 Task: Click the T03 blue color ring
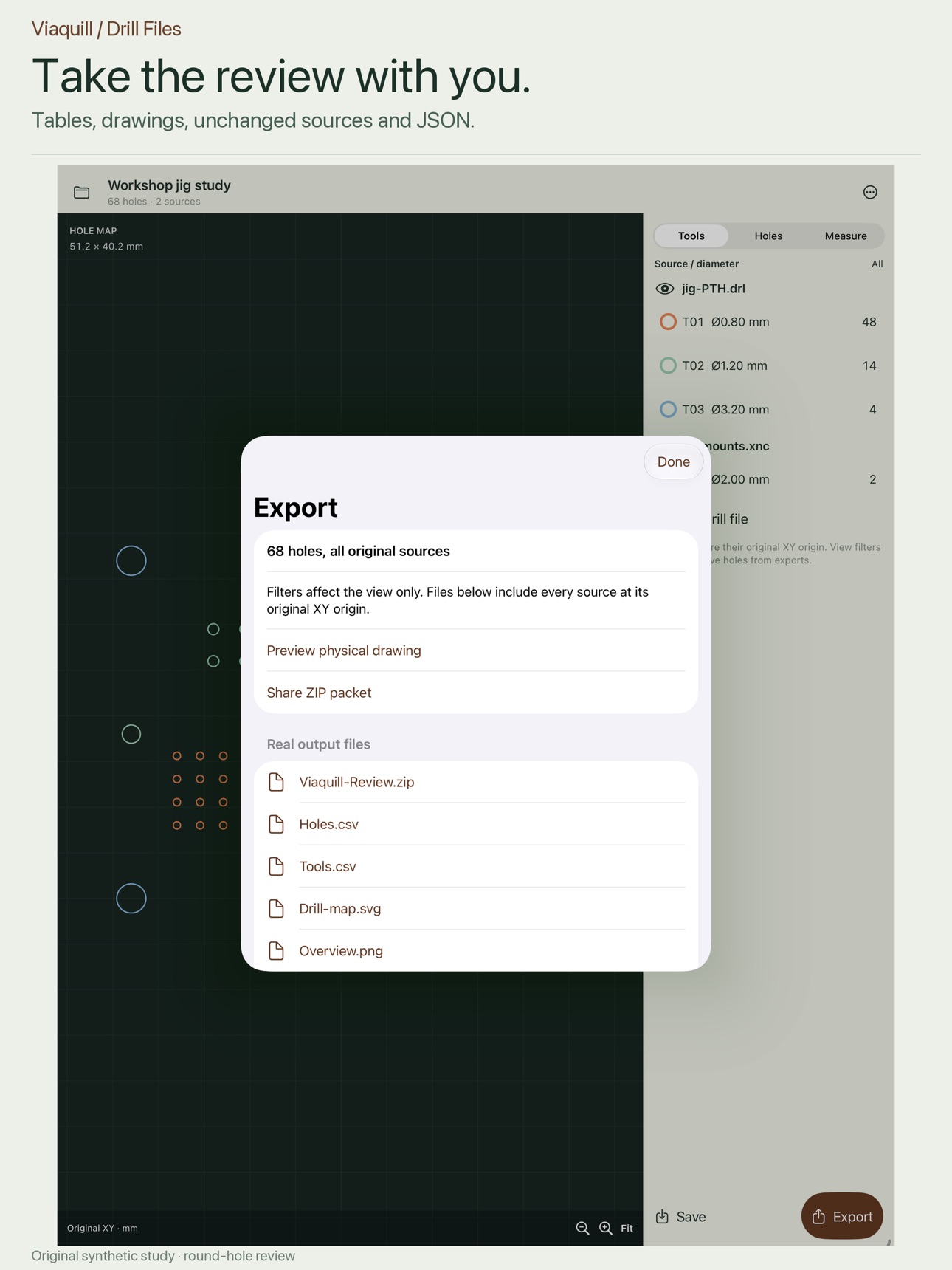tap(668, 409)
